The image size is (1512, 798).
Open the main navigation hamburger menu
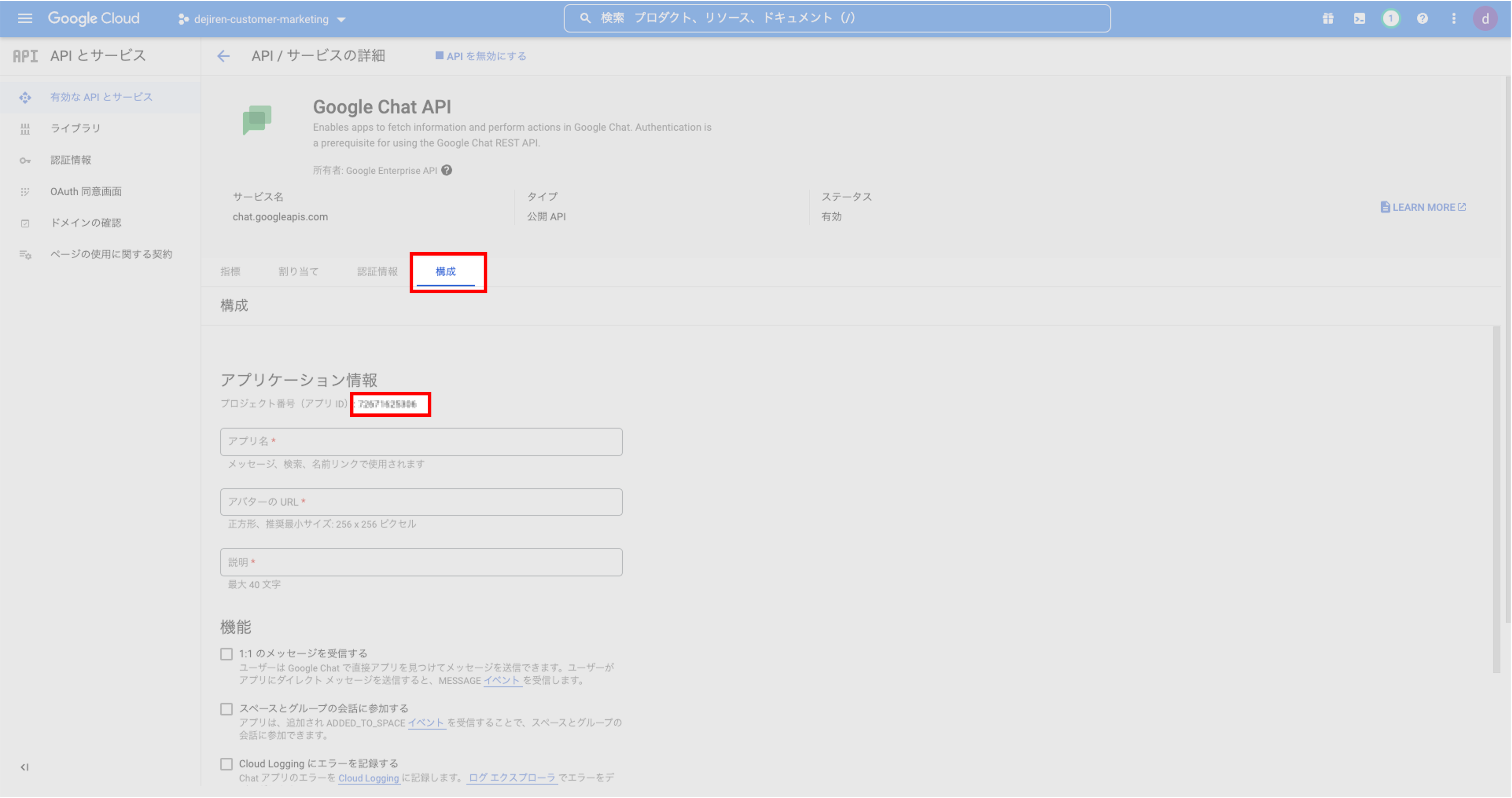25,18
